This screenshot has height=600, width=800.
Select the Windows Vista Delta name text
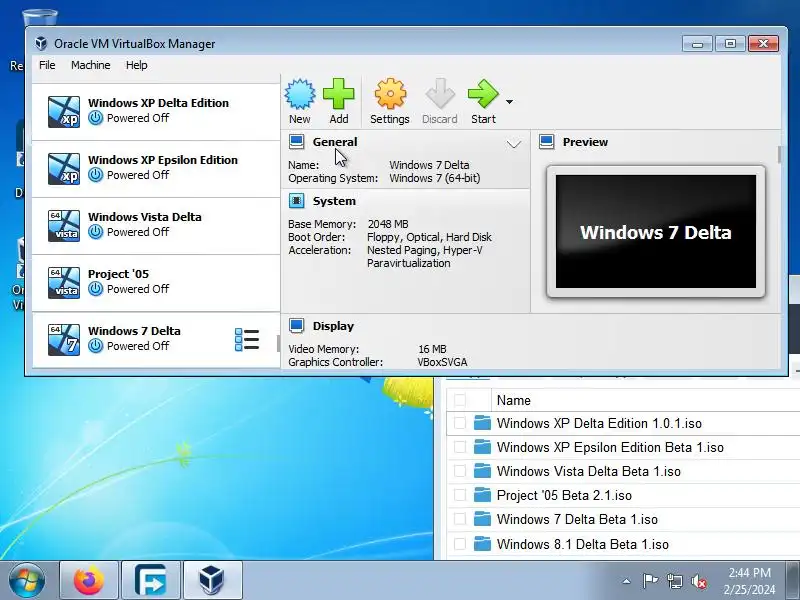click(144, 217)
